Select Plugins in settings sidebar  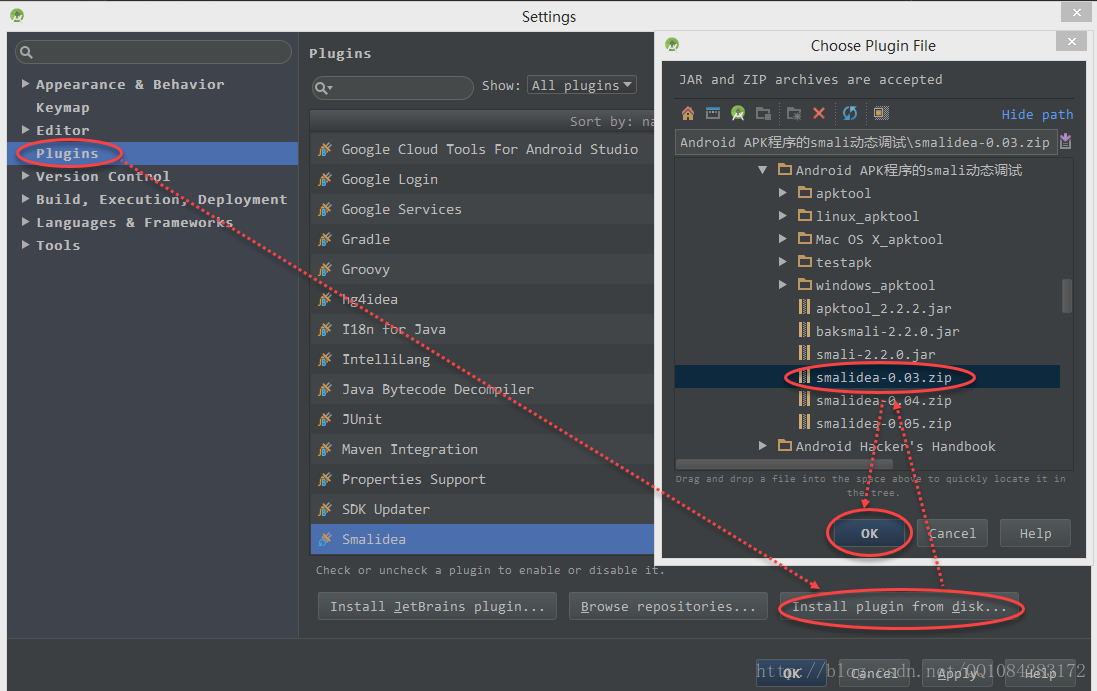click(153, 153)
